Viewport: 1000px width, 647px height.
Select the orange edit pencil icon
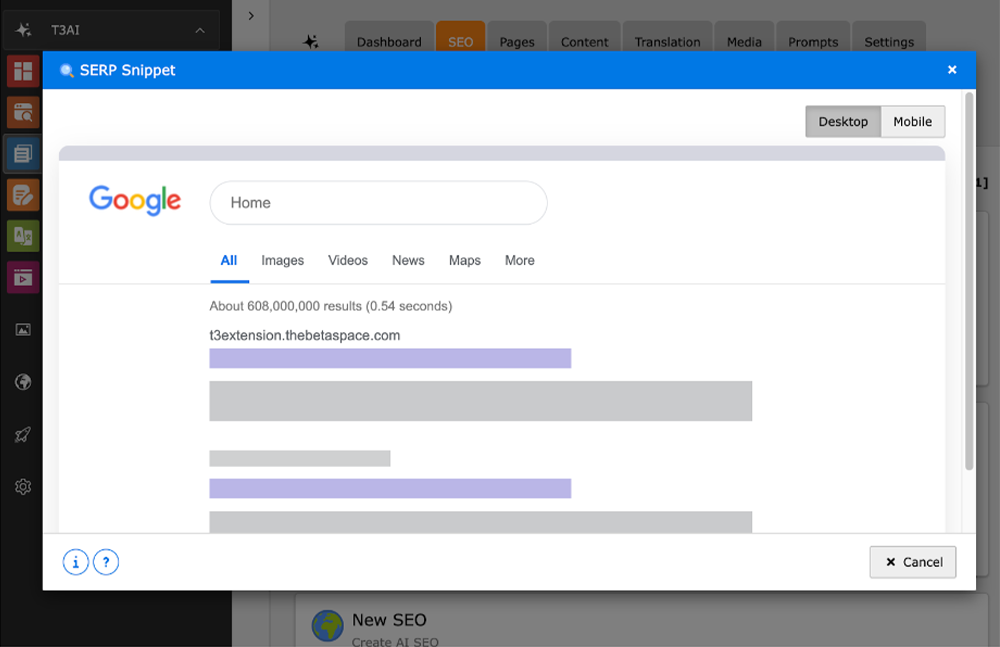(22, 194)
